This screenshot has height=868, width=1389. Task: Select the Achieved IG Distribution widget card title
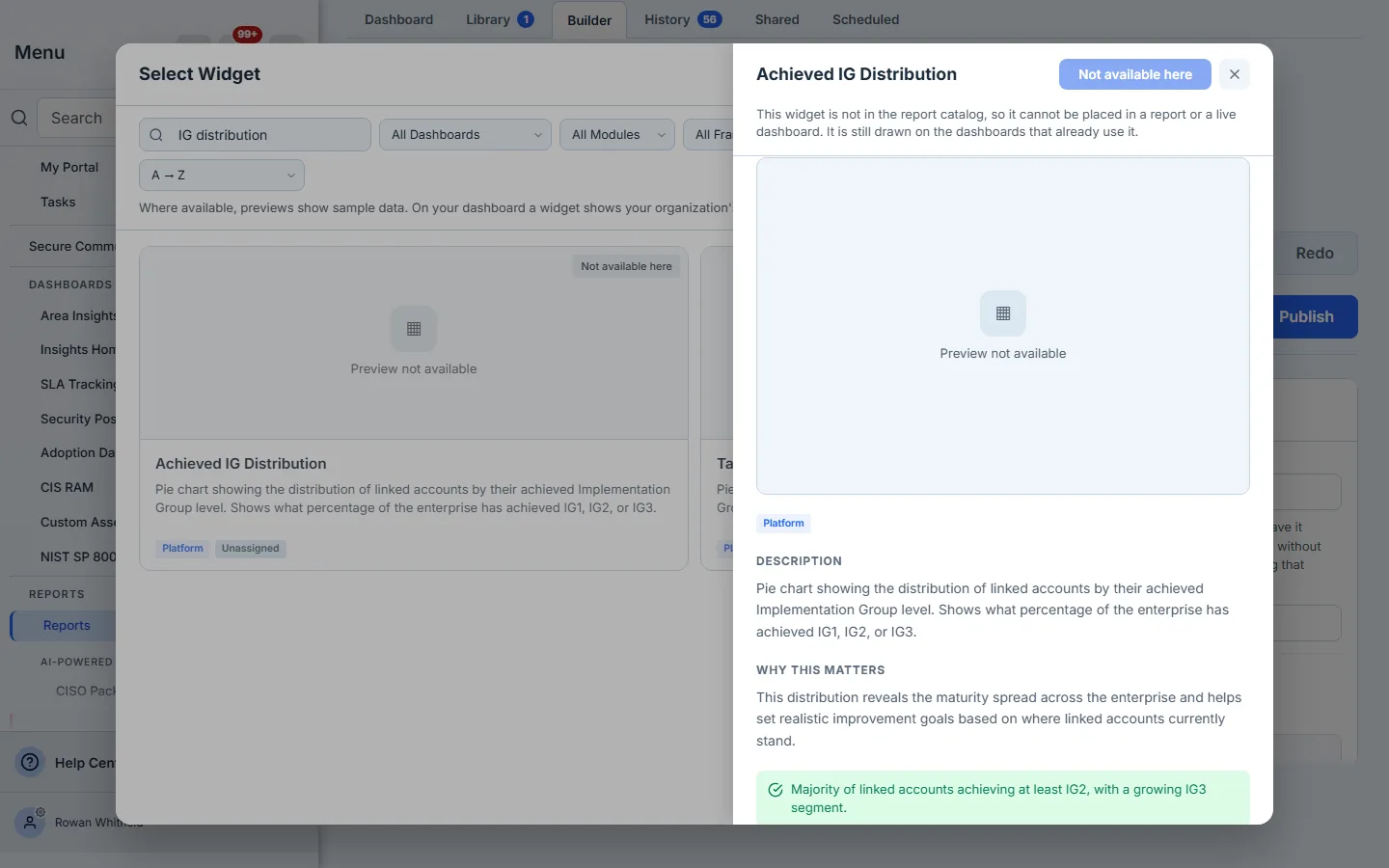[x=241, y=464]
